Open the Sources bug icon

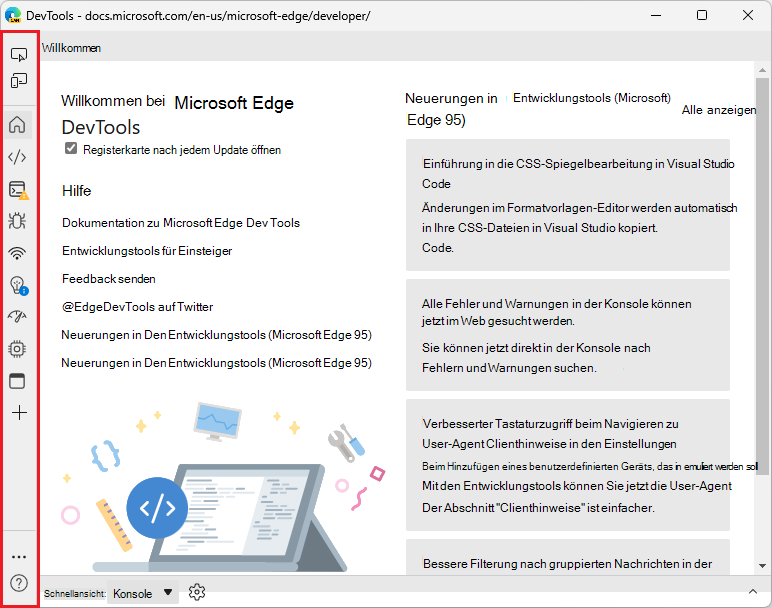click(x=17, y=221)
